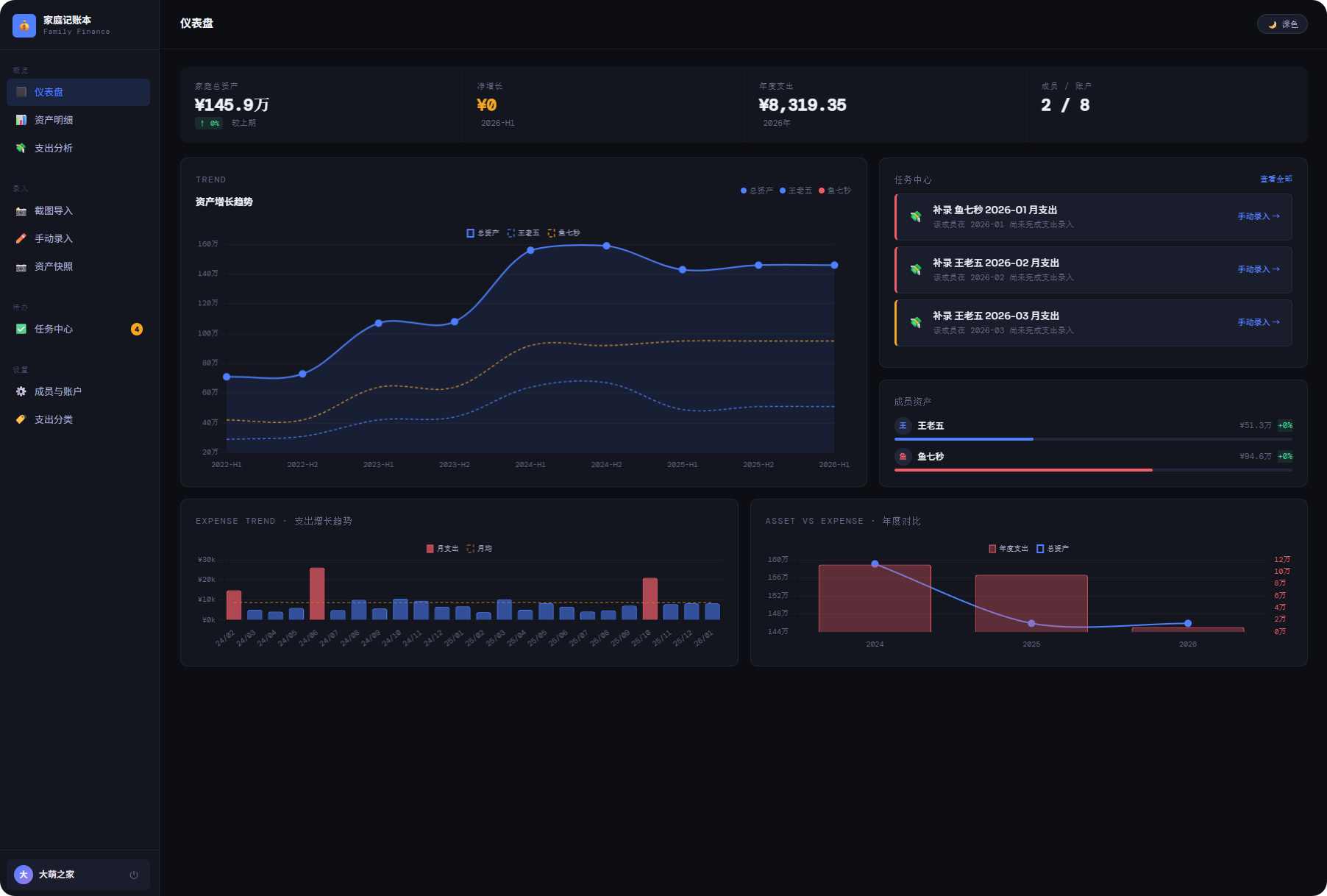The height and width of the screenshot is (896, 1327).
Task: Click 查看全部 link in task center
Action: [x=1276, y=179]
